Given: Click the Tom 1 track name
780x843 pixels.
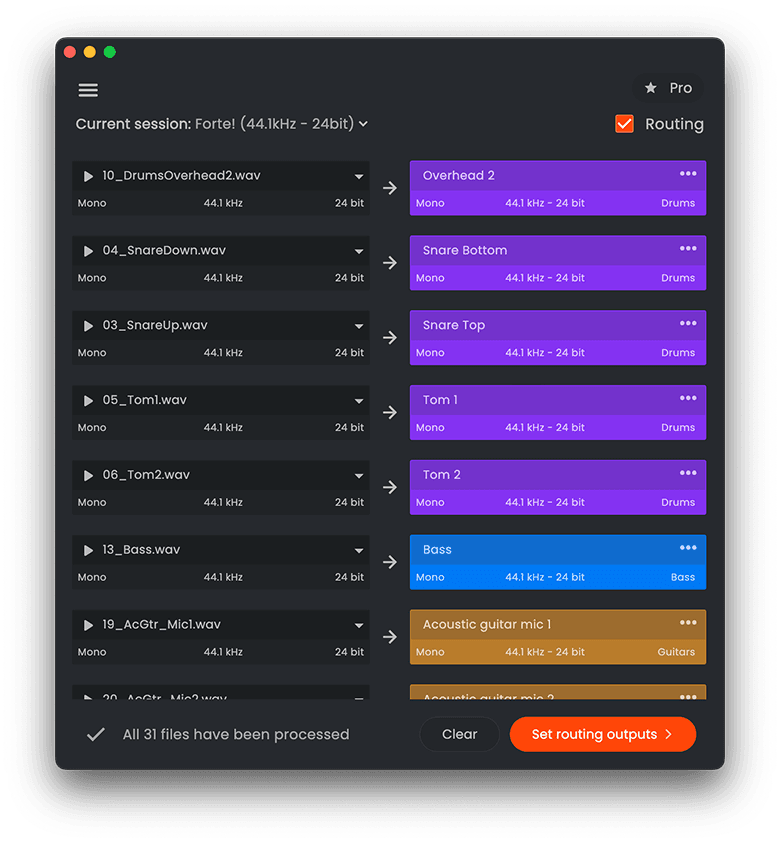Looking at the screenshot, I should 440,400.
